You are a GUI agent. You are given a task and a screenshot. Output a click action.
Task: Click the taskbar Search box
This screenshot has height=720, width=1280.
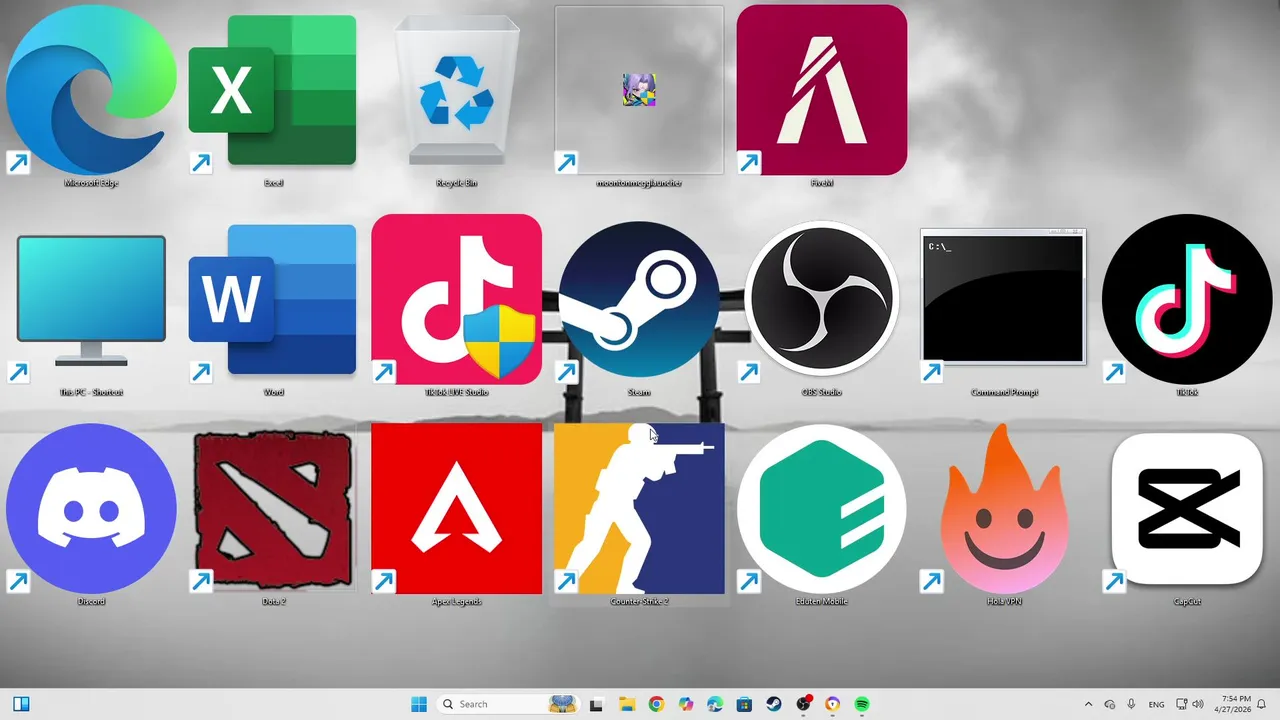509,704
